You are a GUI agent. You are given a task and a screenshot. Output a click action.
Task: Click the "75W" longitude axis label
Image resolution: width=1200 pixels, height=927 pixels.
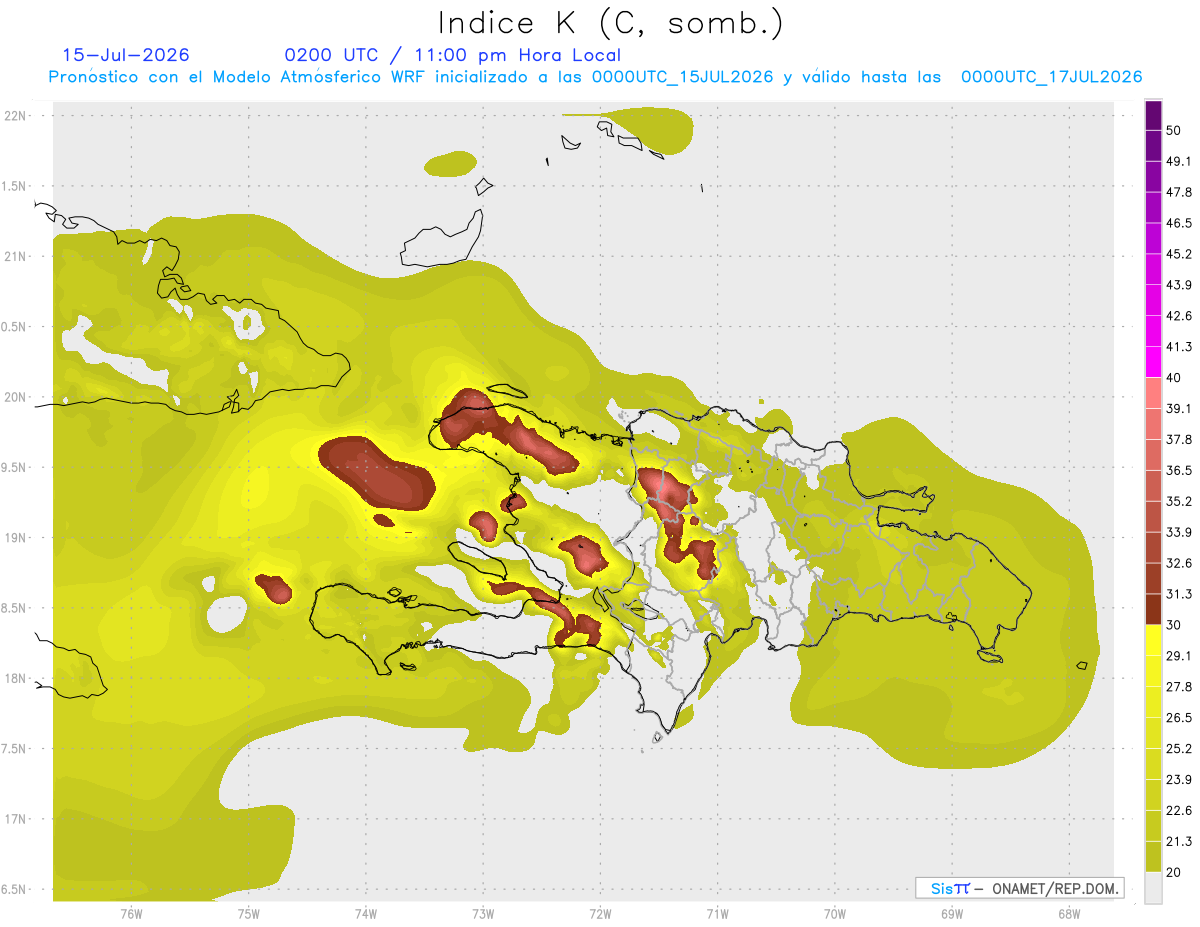pos(248,913)
